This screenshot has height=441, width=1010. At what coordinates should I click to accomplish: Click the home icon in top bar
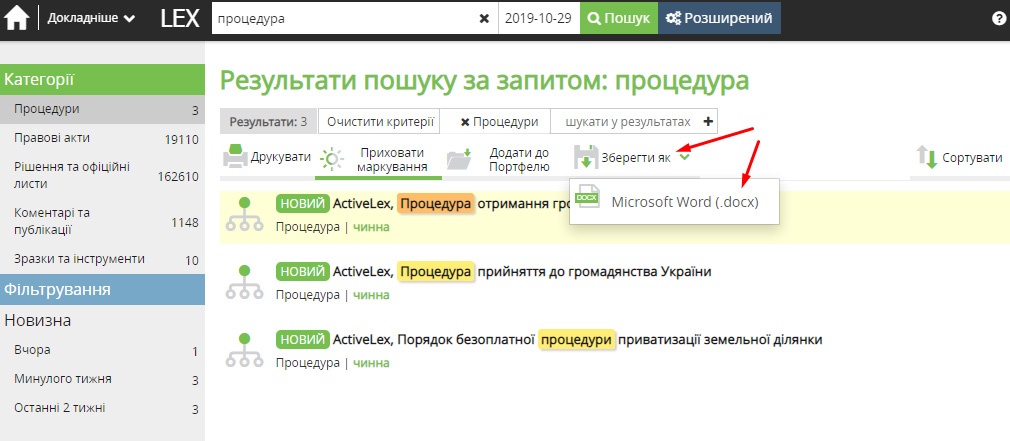pos(17,18)
